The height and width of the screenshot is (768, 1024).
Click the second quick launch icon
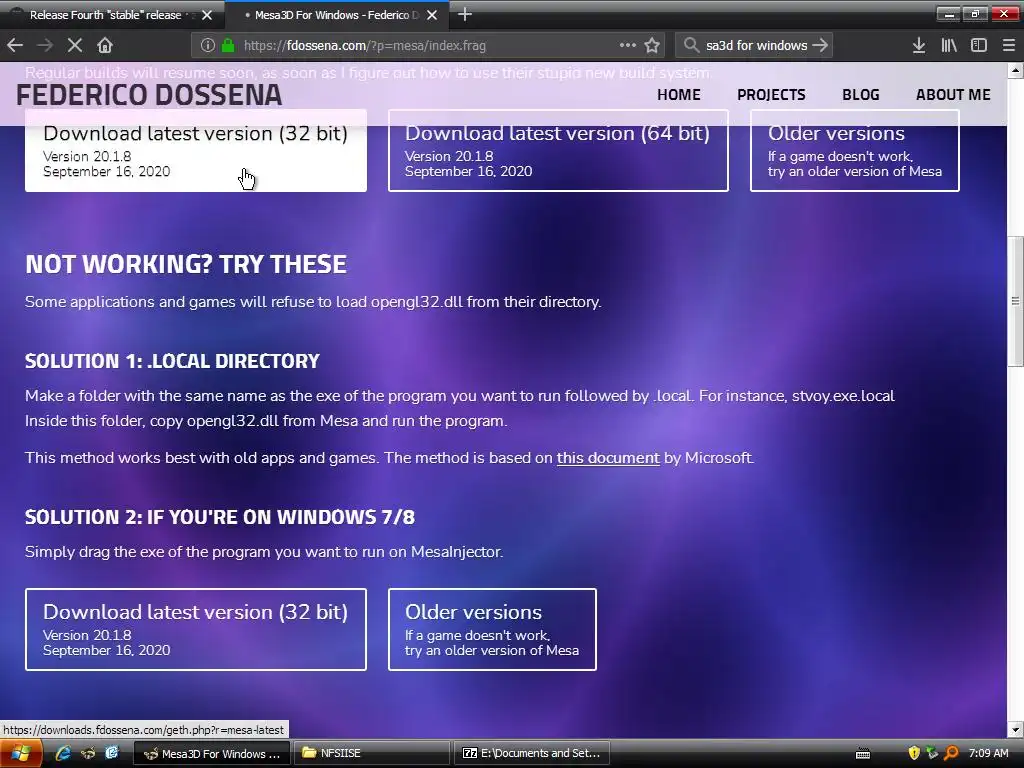[x=88, y=753]
